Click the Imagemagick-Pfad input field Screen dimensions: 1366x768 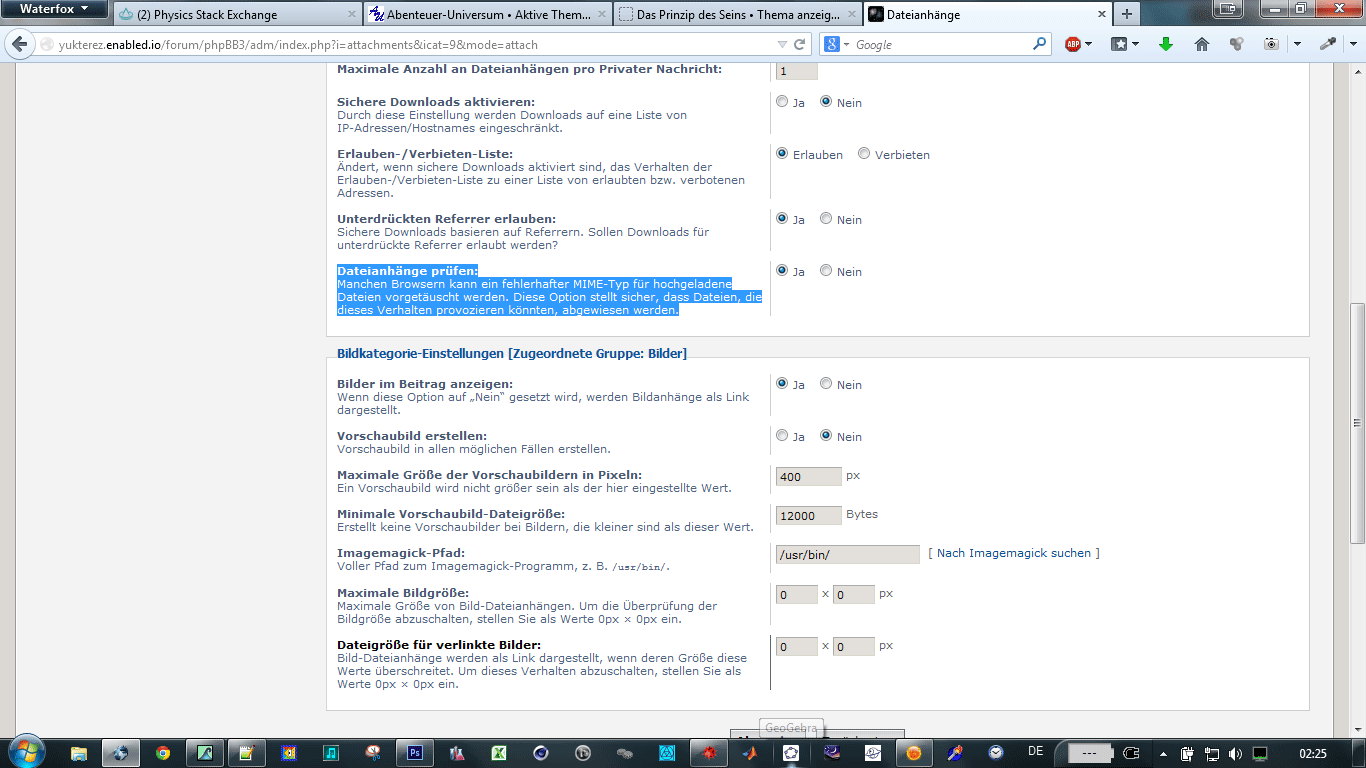(x=847, y=554)
